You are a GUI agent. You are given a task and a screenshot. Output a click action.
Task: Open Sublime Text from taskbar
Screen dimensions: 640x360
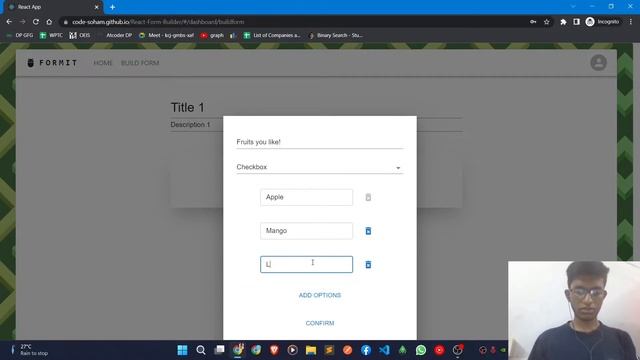pyautogui.click(x=329, y=350)
